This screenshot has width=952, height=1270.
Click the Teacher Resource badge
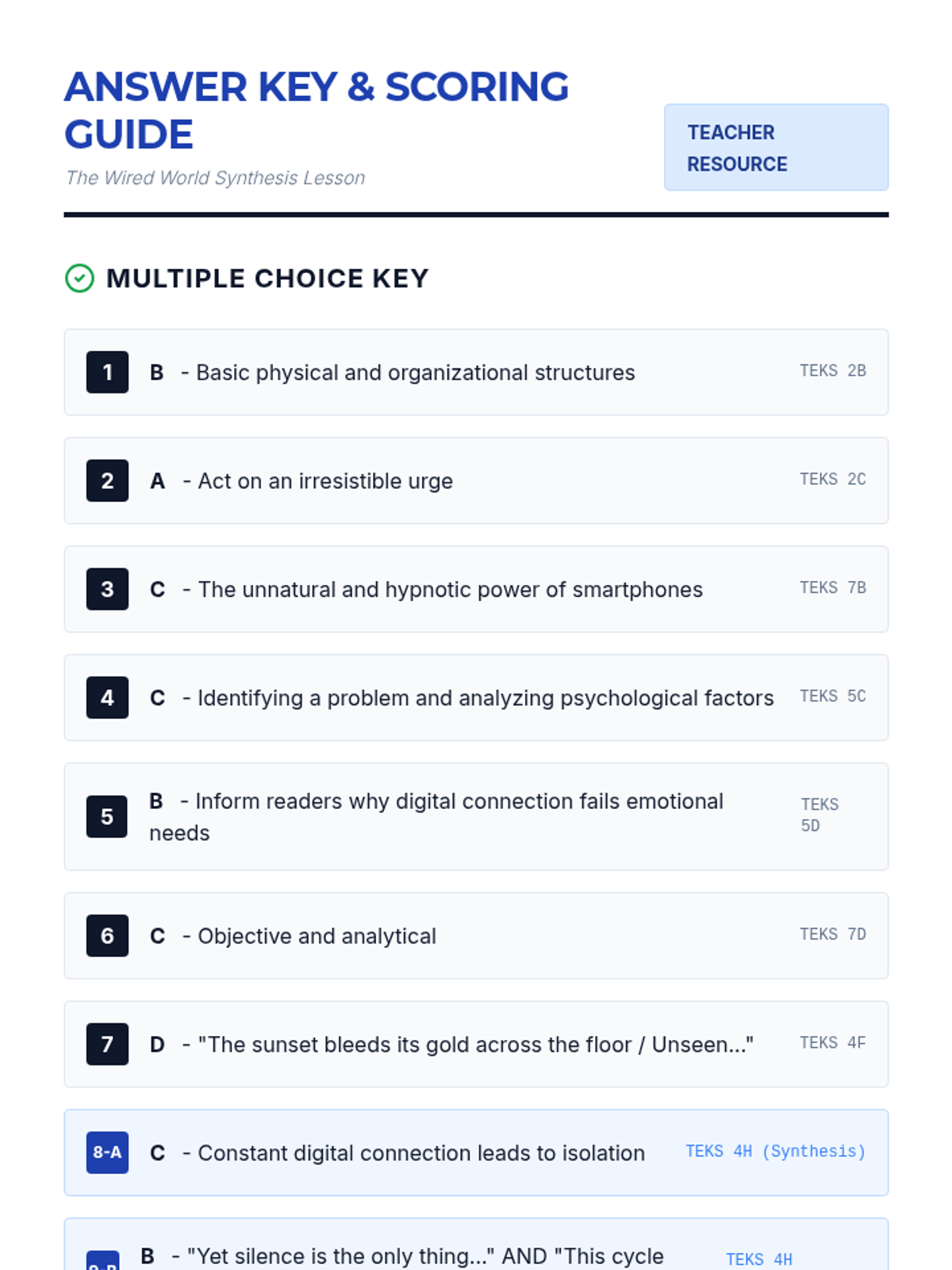[x=776, y=148]
